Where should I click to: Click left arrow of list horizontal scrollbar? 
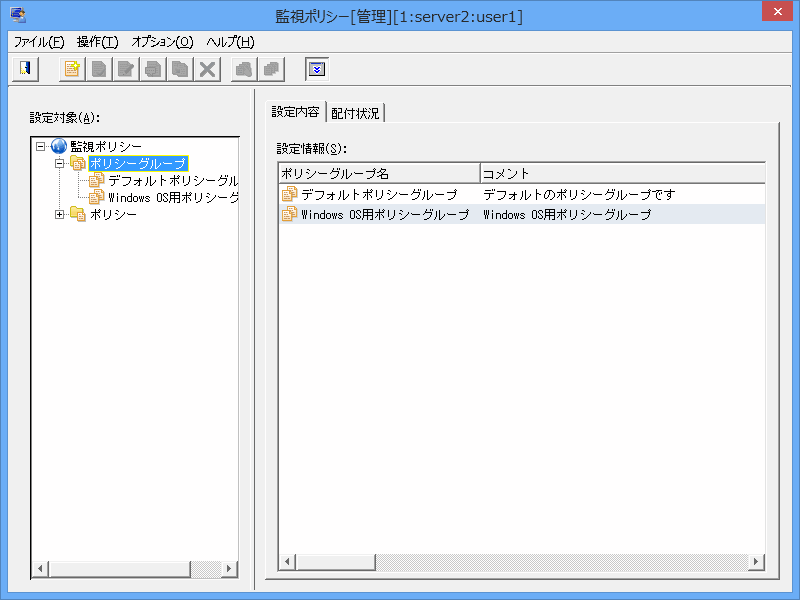pos(287,562)
